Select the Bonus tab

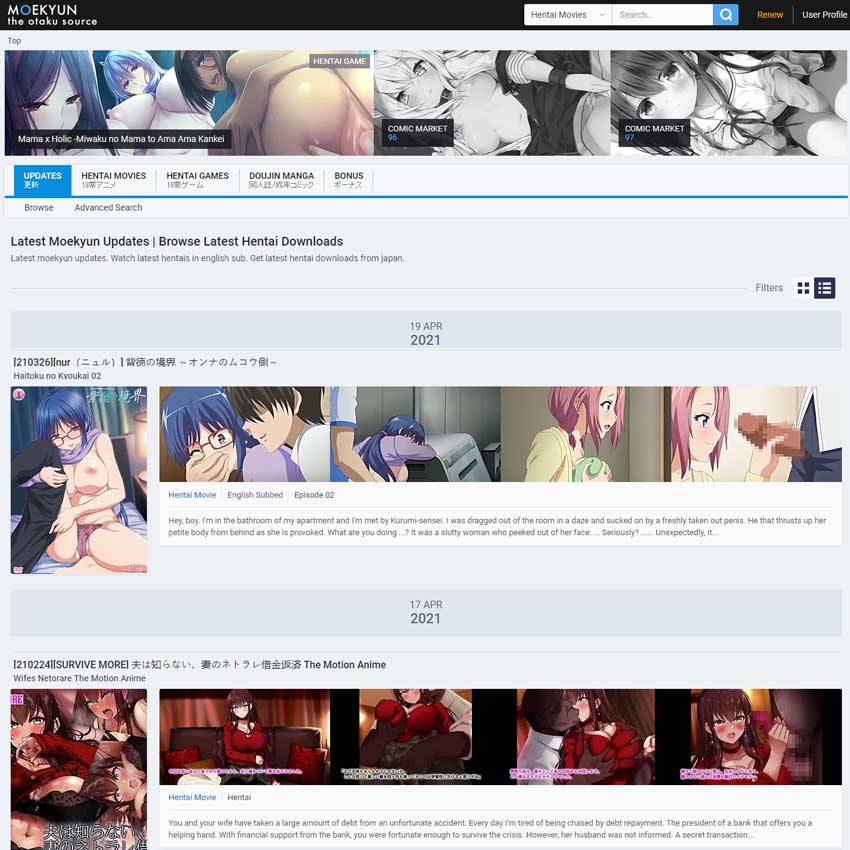[349, 180]
